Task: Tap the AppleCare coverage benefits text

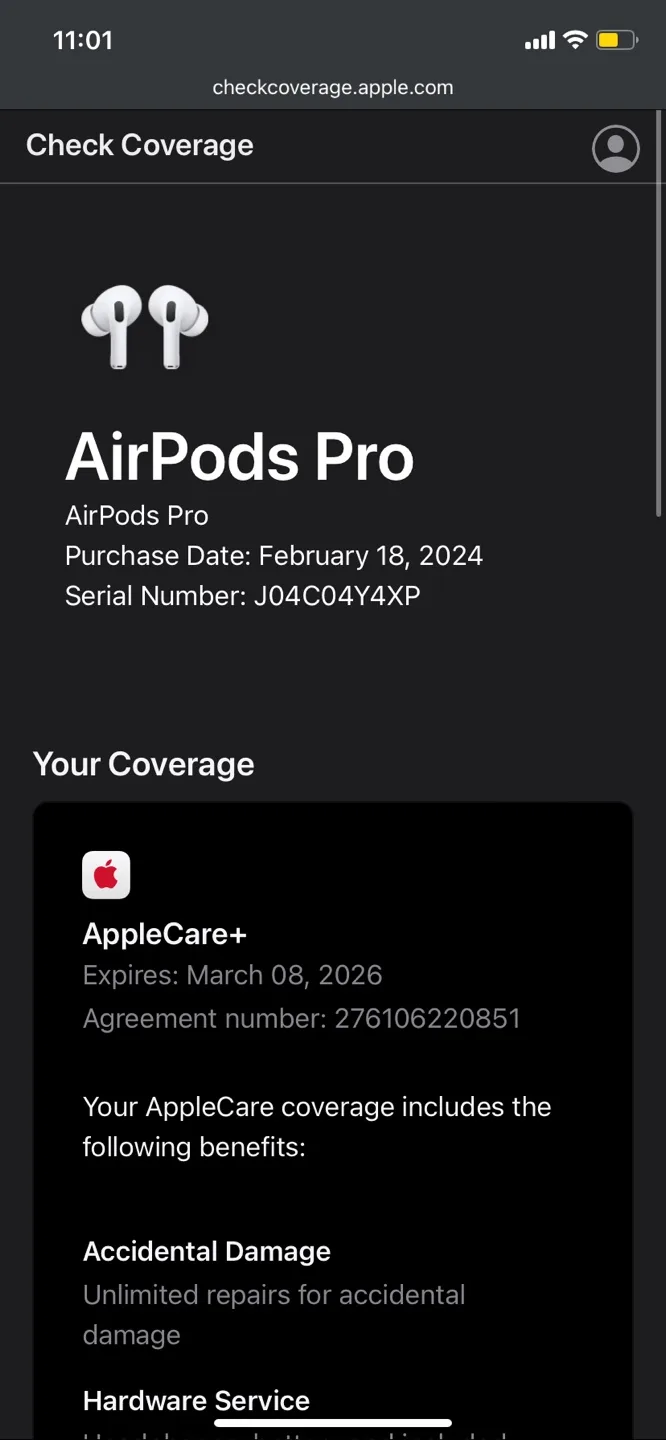Action: [x=317, y=1126]
